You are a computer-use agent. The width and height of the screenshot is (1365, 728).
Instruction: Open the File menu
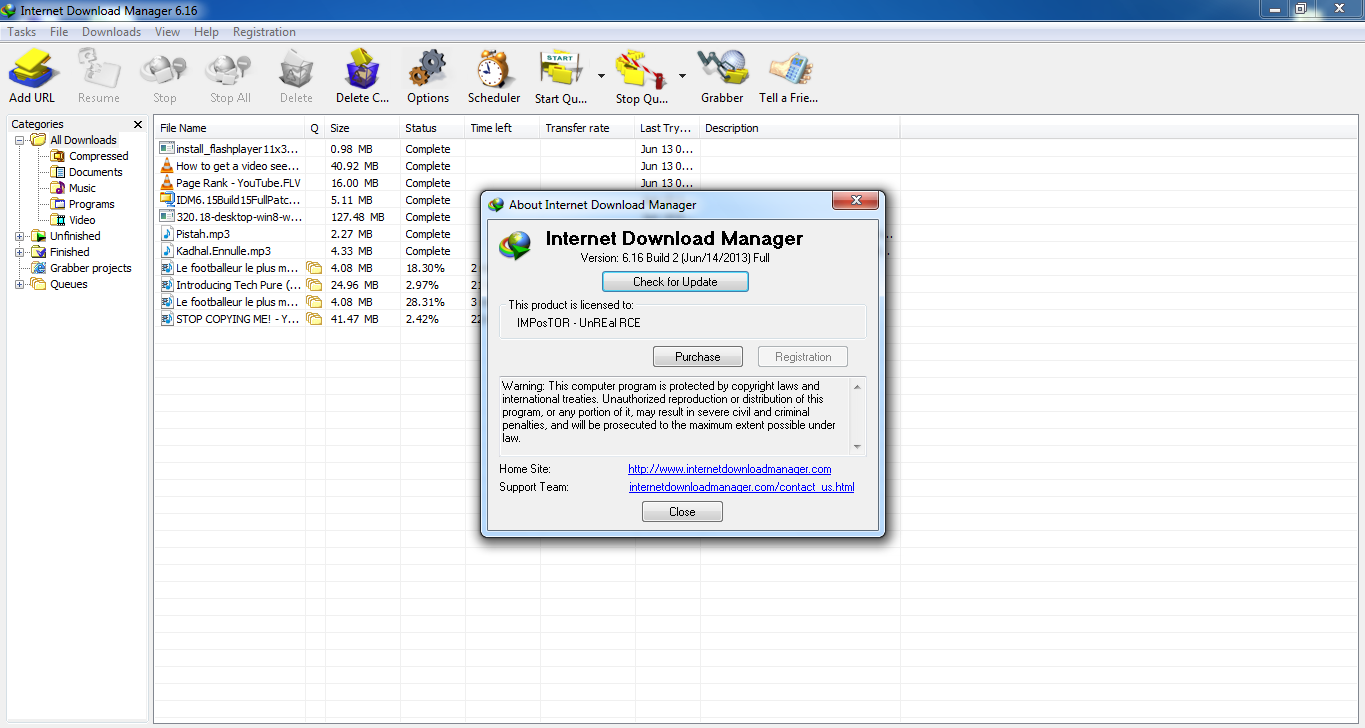coord(59,32)
